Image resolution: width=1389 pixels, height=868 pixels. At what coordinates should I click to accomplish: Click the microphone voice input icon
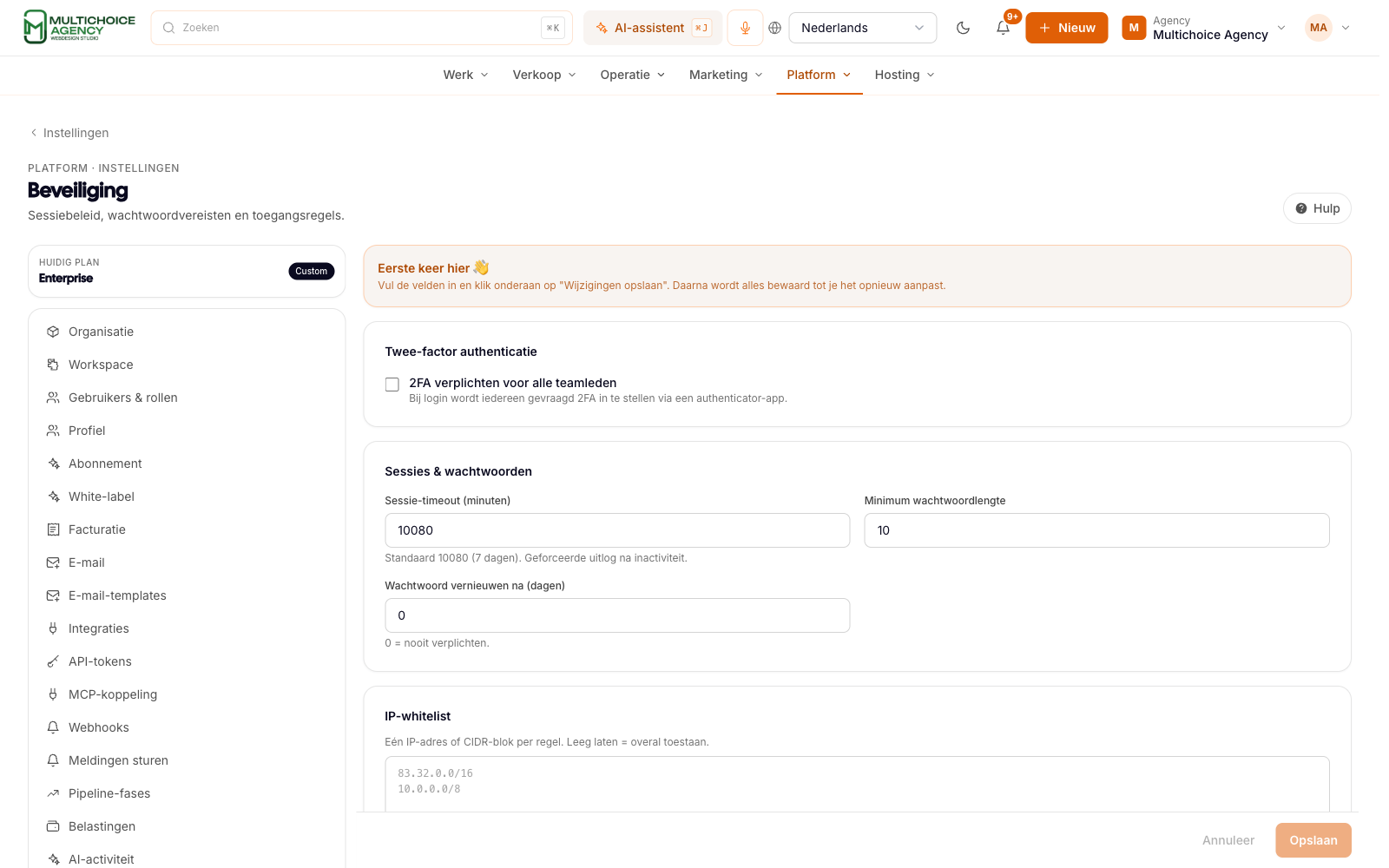click(745, 28)
